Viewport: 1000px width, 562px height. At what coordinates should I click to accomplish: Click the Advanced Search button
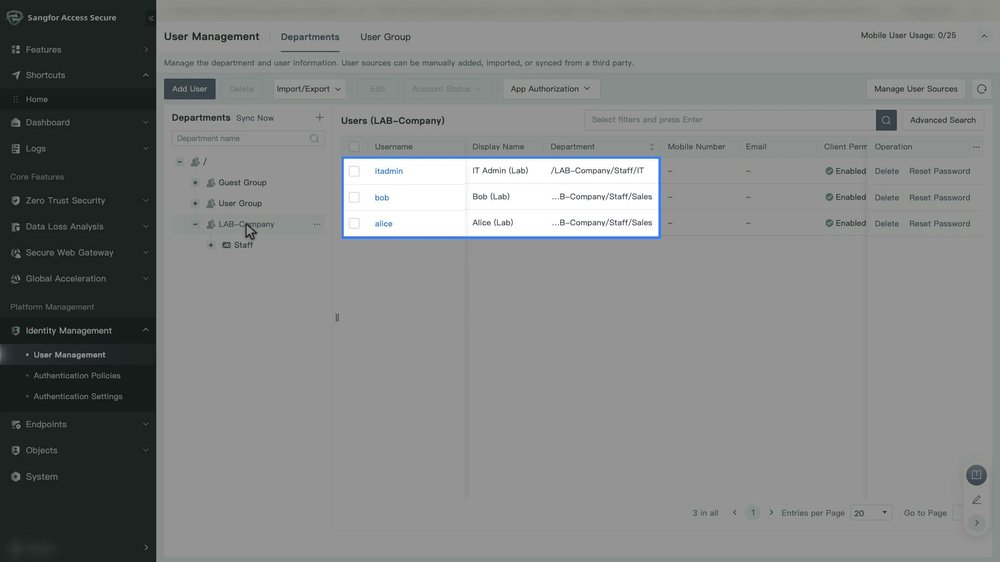tap(943, 120)
